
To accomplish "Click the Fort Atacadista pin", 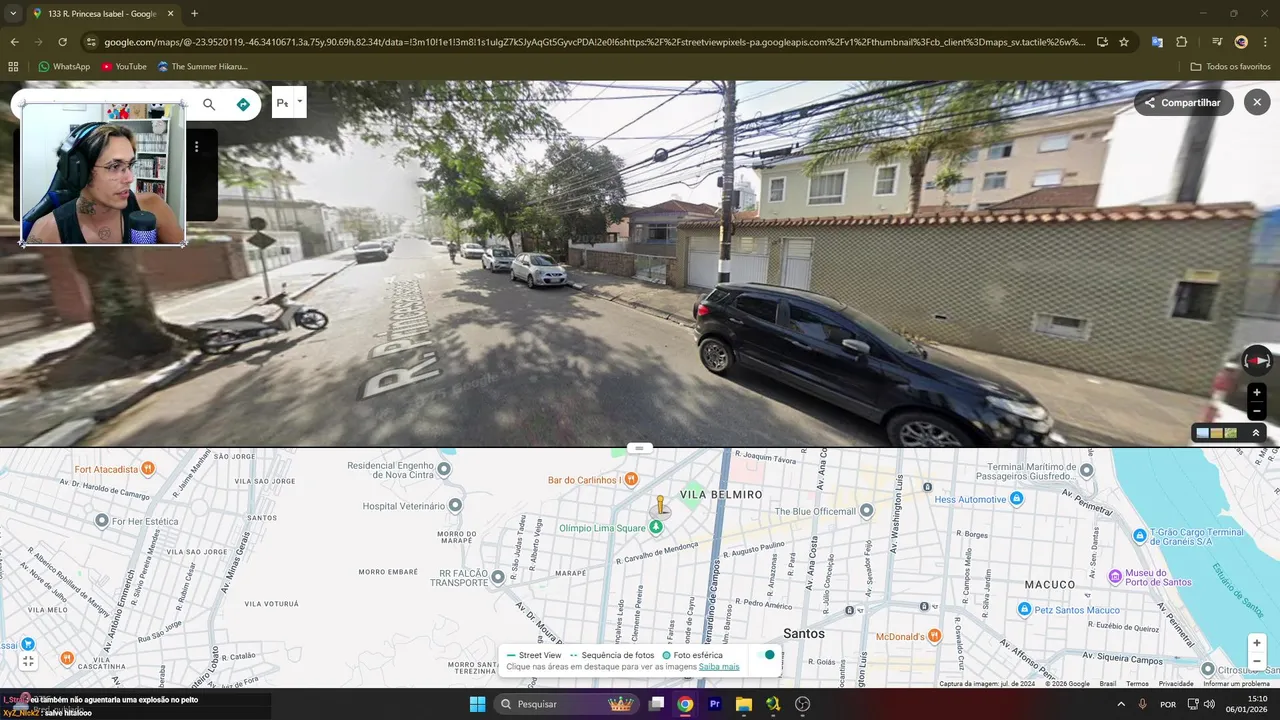I will click(148, 468).
